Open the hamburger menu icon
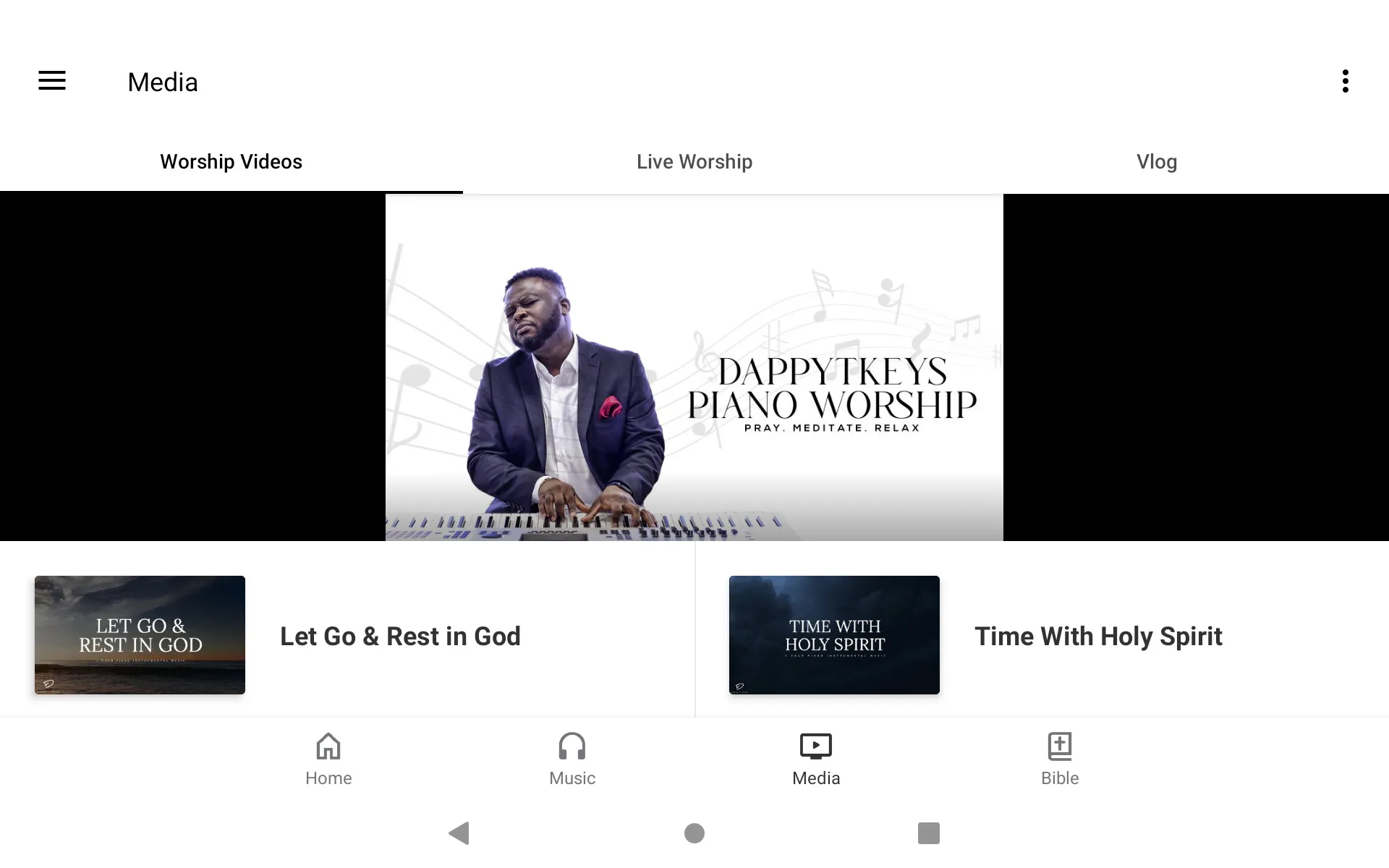 tap(52, 82)
